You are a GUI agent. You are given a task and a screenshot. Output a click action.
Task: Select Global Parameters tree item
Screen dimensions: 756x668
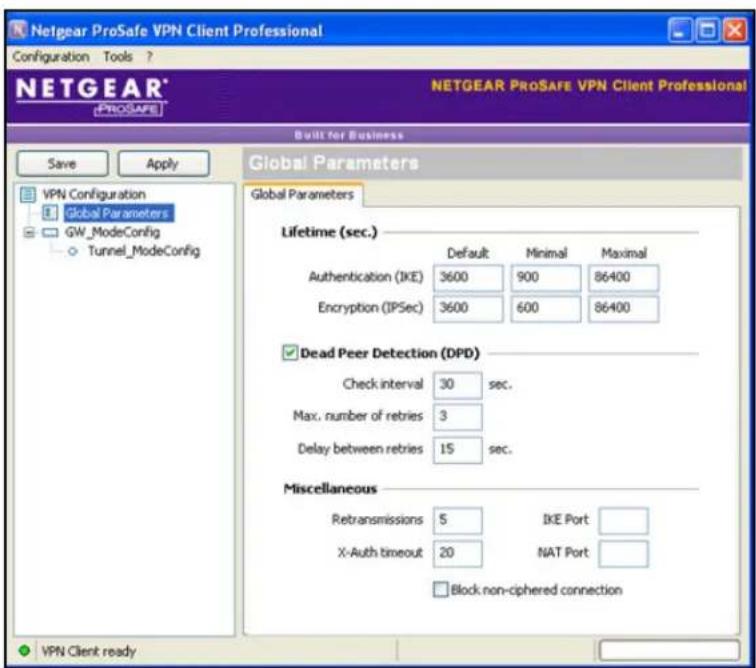(119, 213)
